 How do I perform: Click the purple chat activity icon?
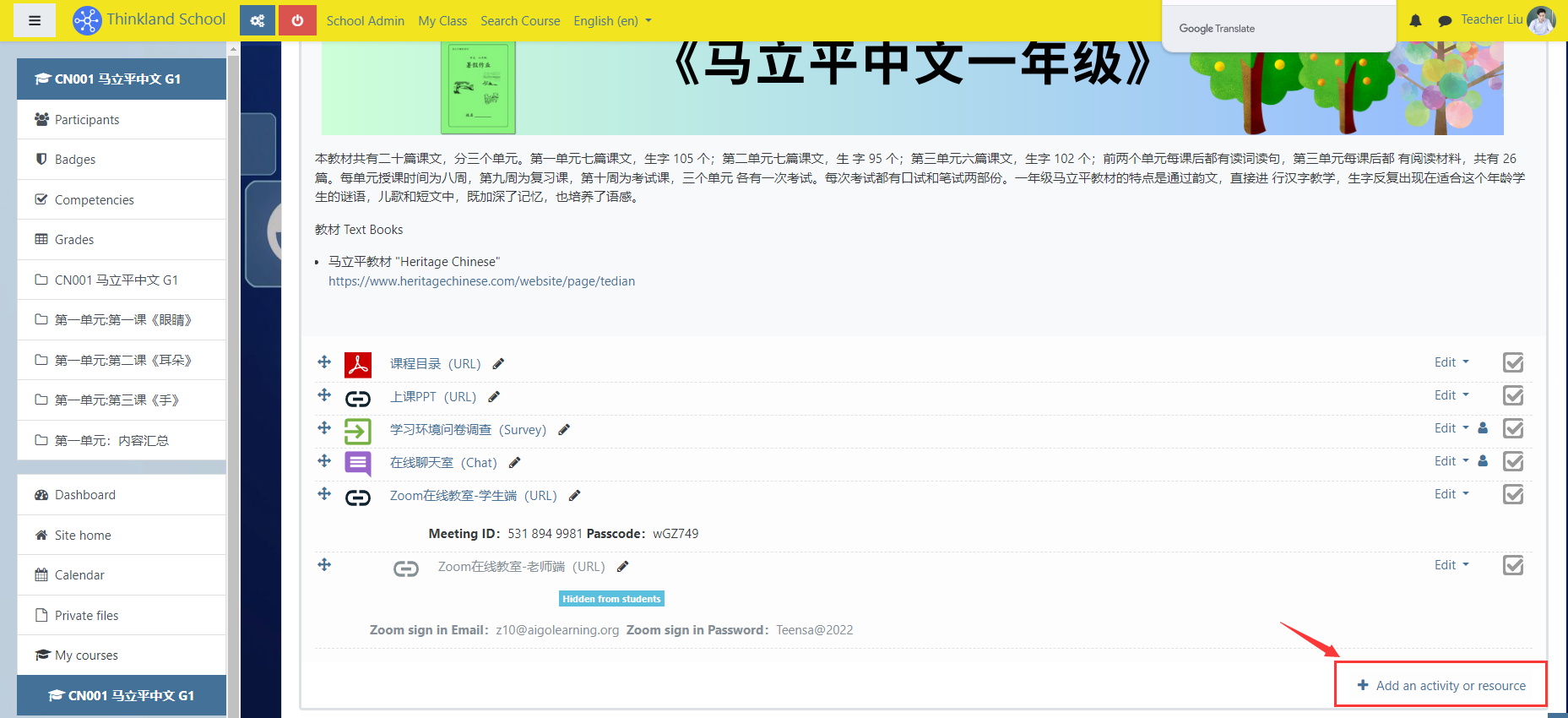[358, 463]
